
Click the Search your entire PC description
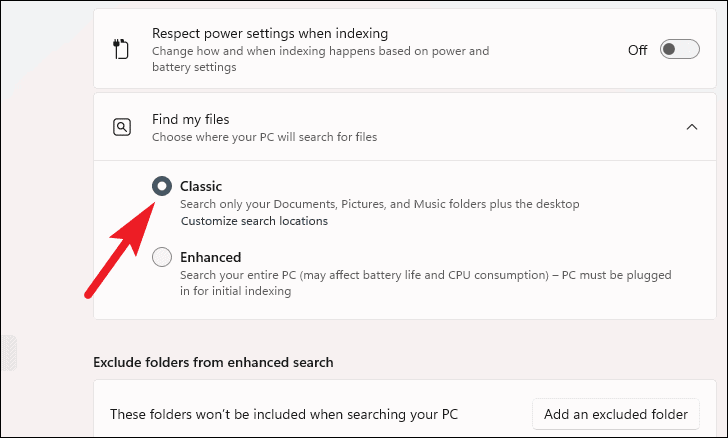click(x=426, y=283)
